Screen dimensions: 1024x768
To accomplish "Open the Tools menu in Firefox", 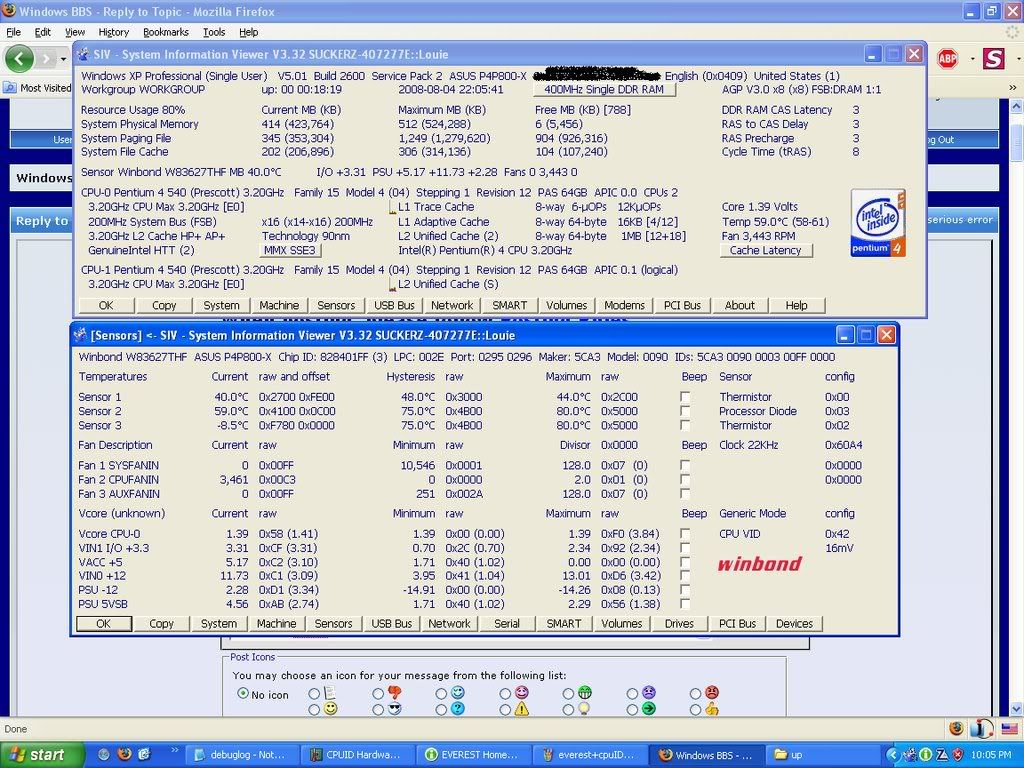I will [214, 32].
